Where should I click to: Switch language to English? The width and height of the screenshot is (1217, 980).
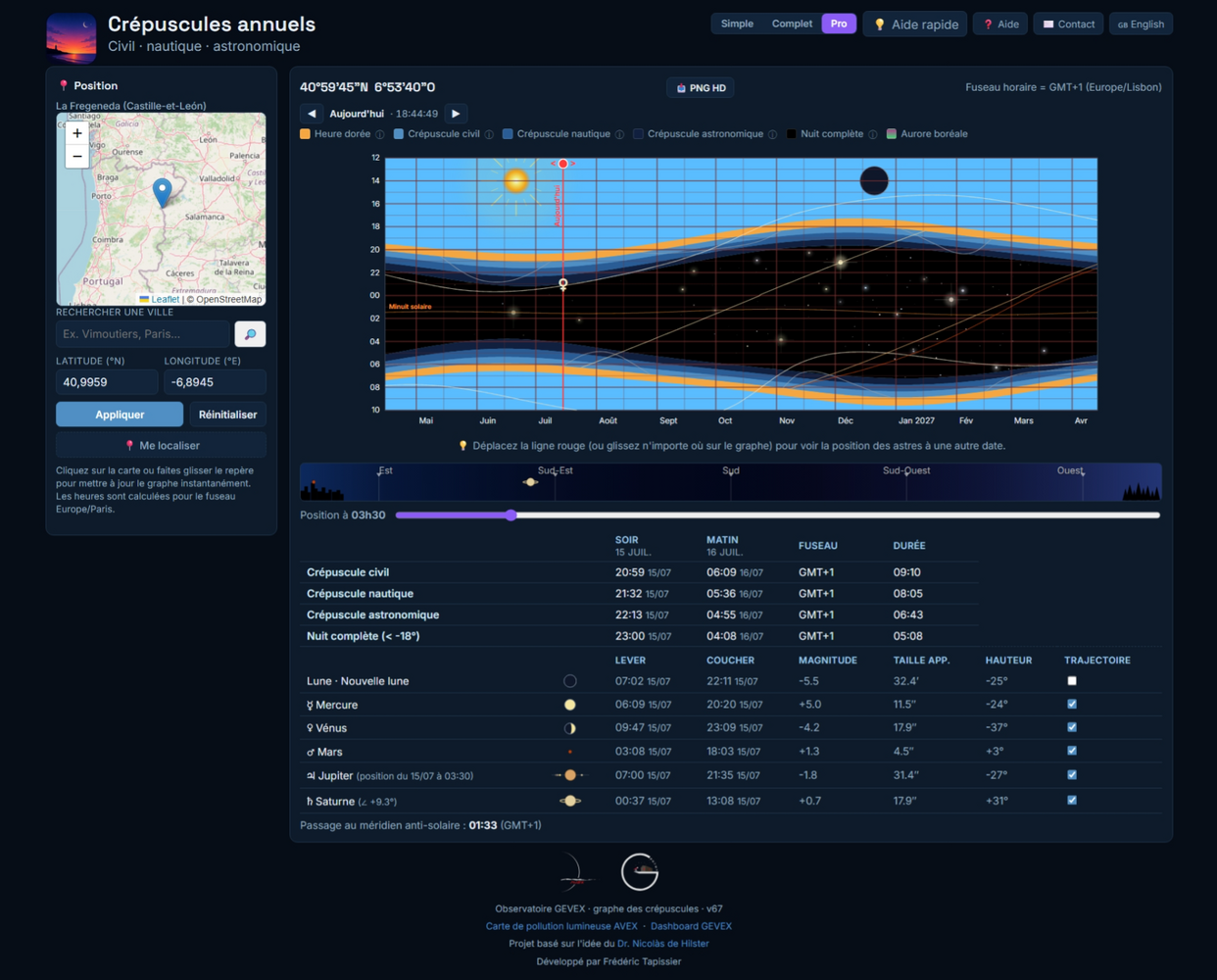(1142, 24)
